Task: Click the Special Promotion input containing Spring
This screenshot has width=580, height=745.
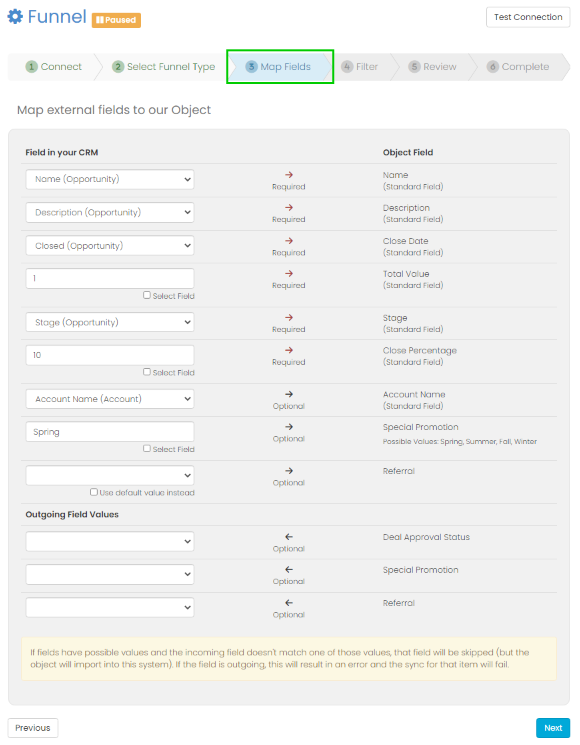Action: tap(110, 432)
